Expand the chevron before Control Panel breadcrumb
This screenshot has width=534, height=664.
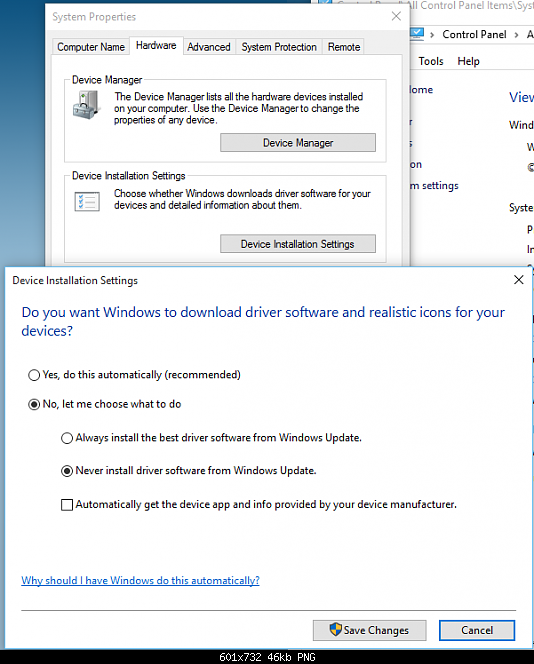tap(432, 35)
